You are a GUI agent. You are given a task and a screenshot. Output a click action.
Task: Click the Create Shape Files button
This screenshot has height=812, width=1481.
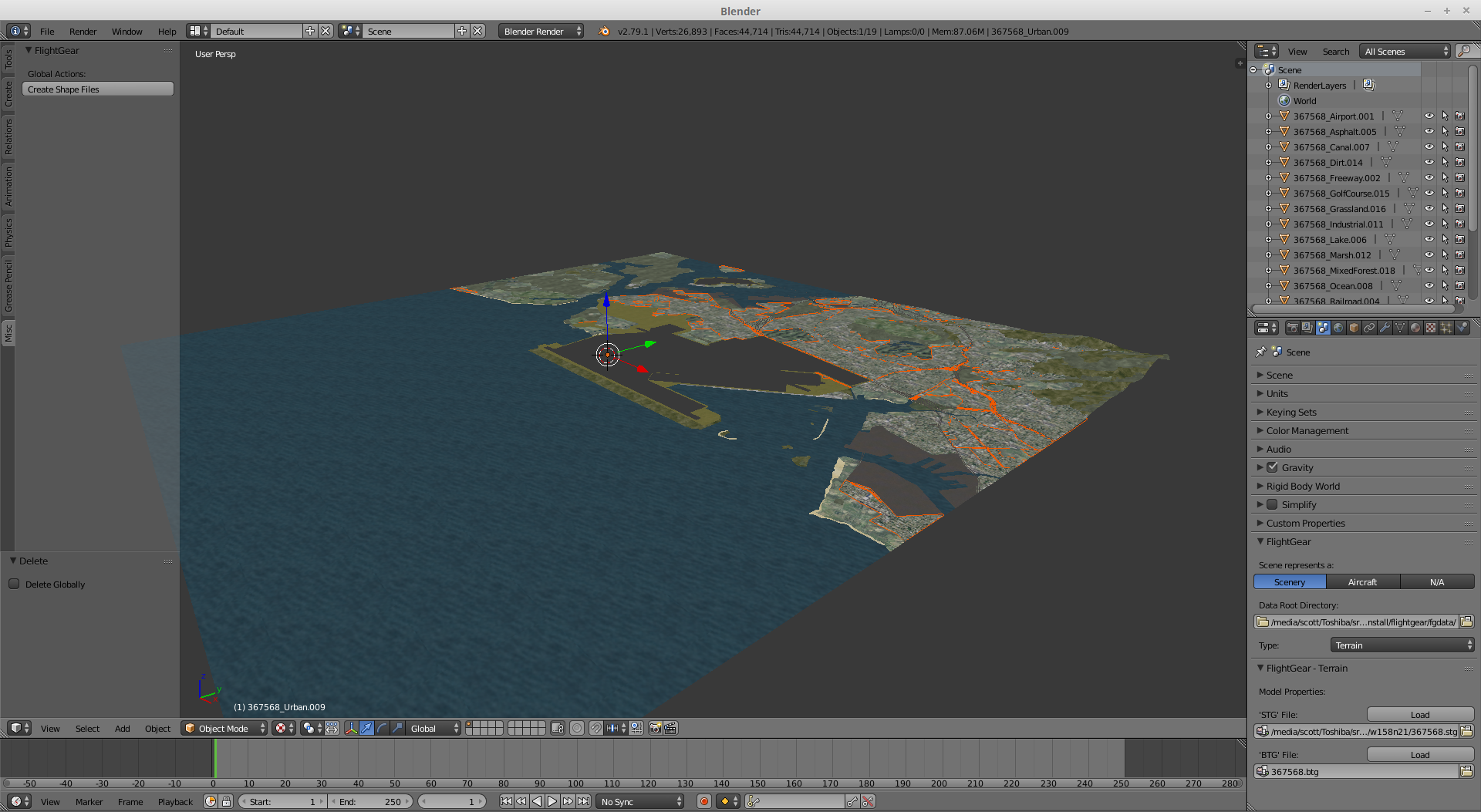pos(97,89)
